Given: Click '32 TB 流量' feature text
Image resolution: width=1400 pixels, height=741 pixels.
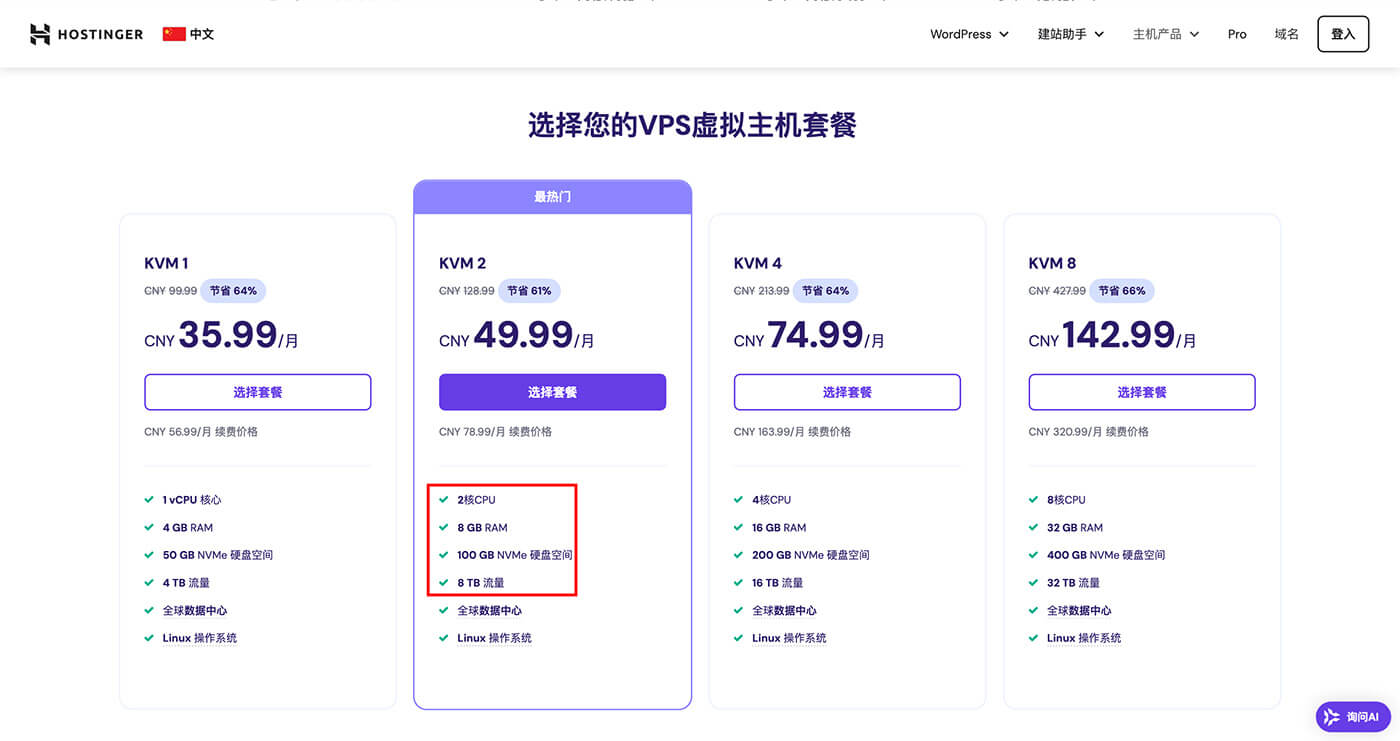Looking at the screenshot, I should [x=1073, y=582].
